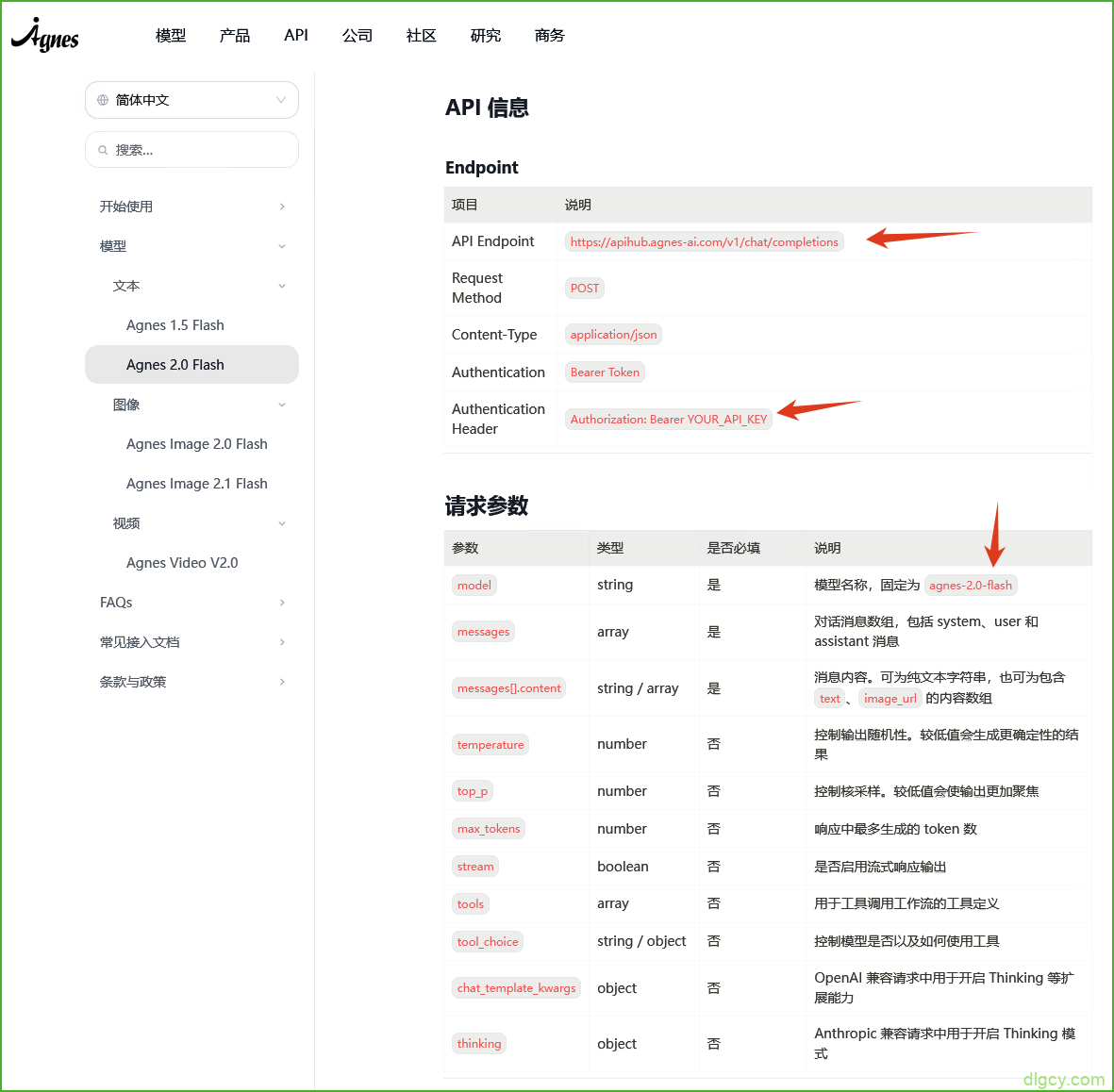Click the API 信息 heading
Image resolution: width=1114 pixels, height=1092 pixels.
point(488,108)
